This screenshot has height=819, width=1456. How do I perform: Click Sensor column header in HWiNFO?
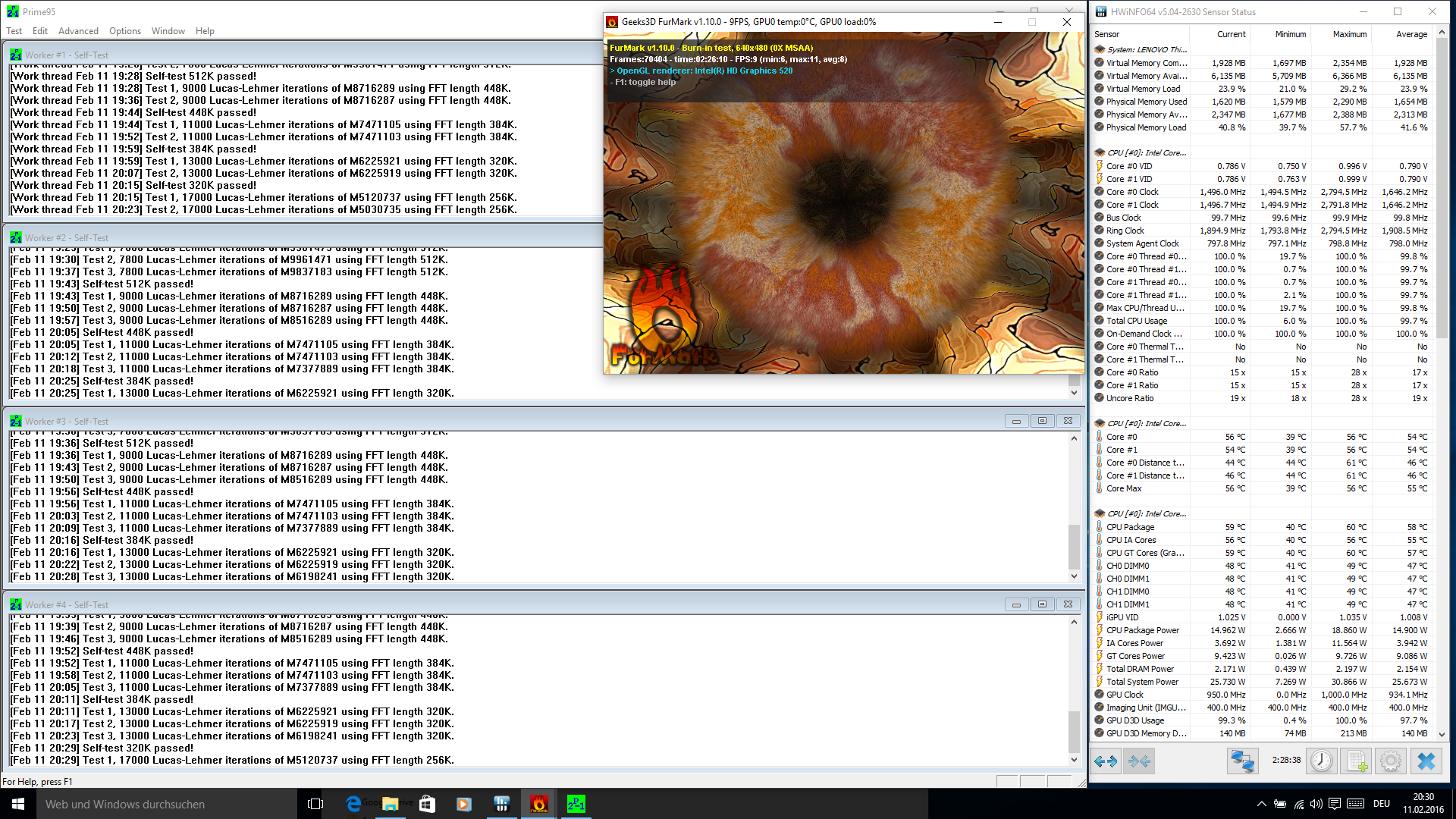coord(1140,34)
